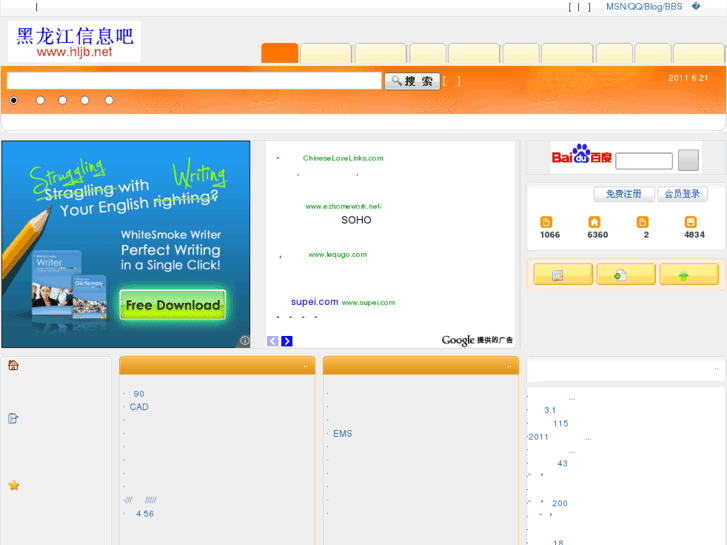This screenshot has height=545, width=727.
Task: Open the right list entry containing 200
Action: click(560, 503)
